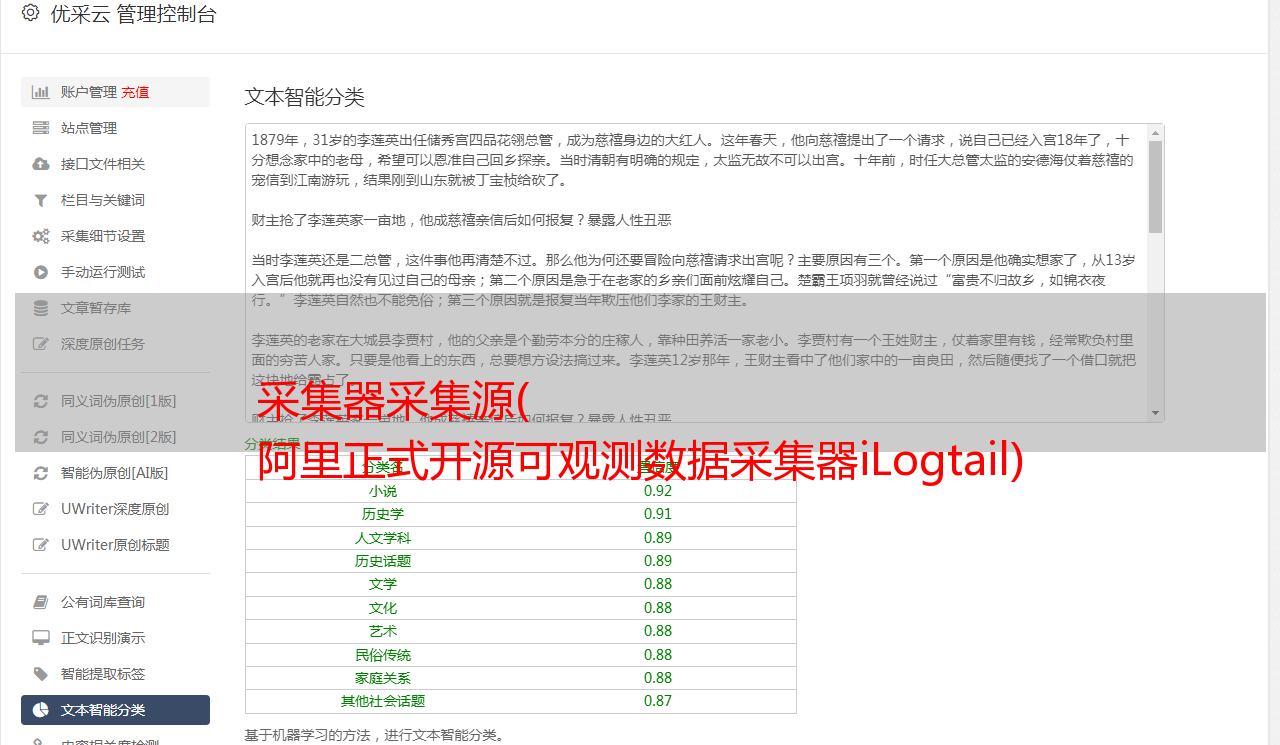
Task: Click the book icon for 公有词库查询
Action: pyautogui.click(x=41, y=602)
